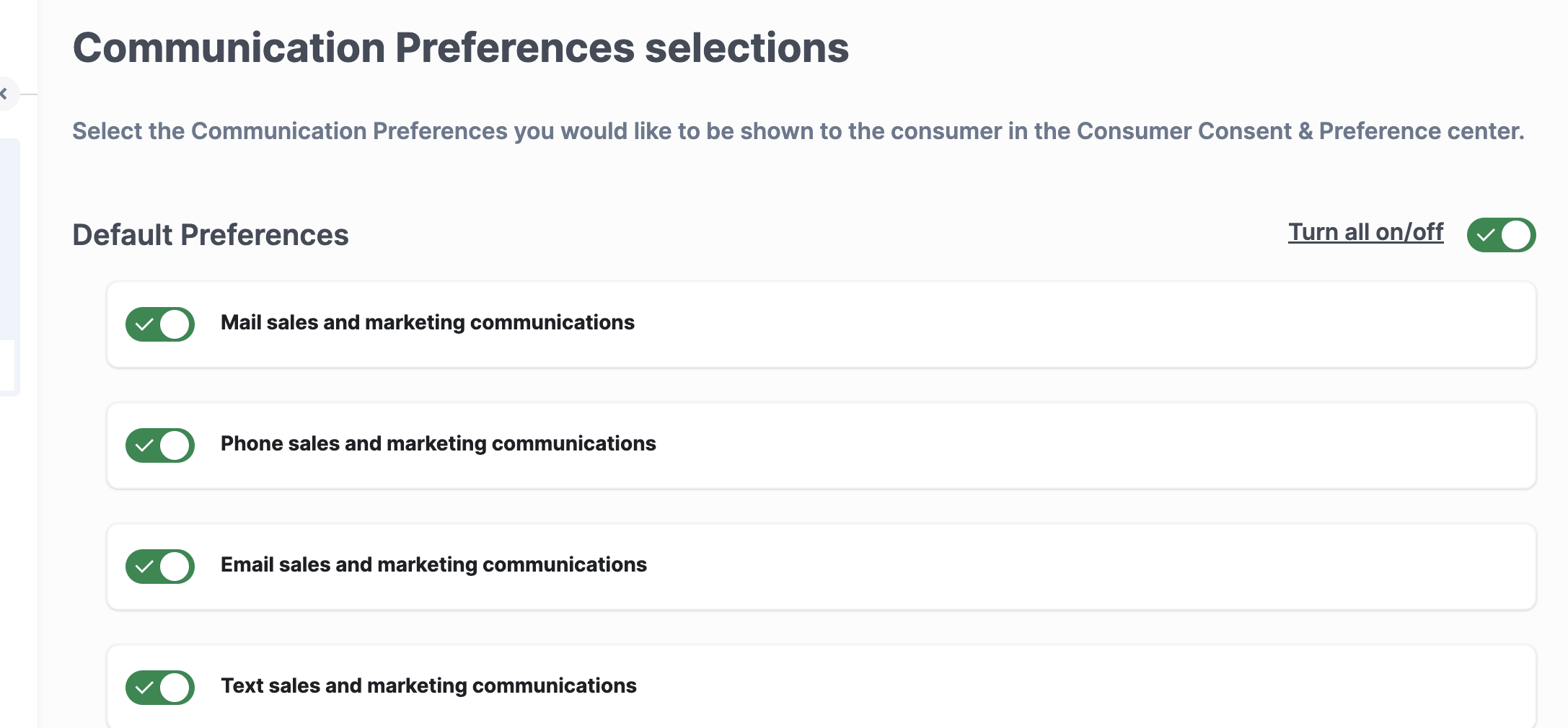Viewport: 1568px width, 728px height.
Task: Flip the master Turn all on/off switch
Action: [x=1501, y=235]
